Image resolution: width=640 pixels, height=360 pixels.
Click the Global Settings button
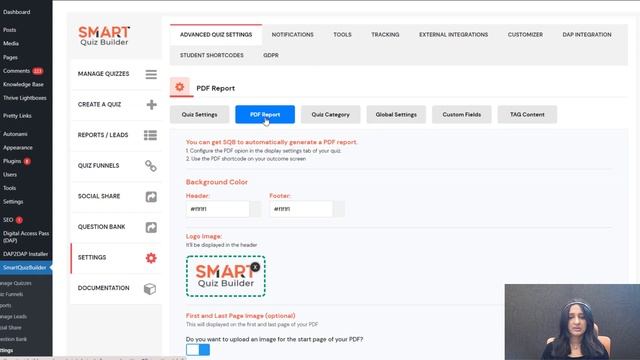(396, 115)
